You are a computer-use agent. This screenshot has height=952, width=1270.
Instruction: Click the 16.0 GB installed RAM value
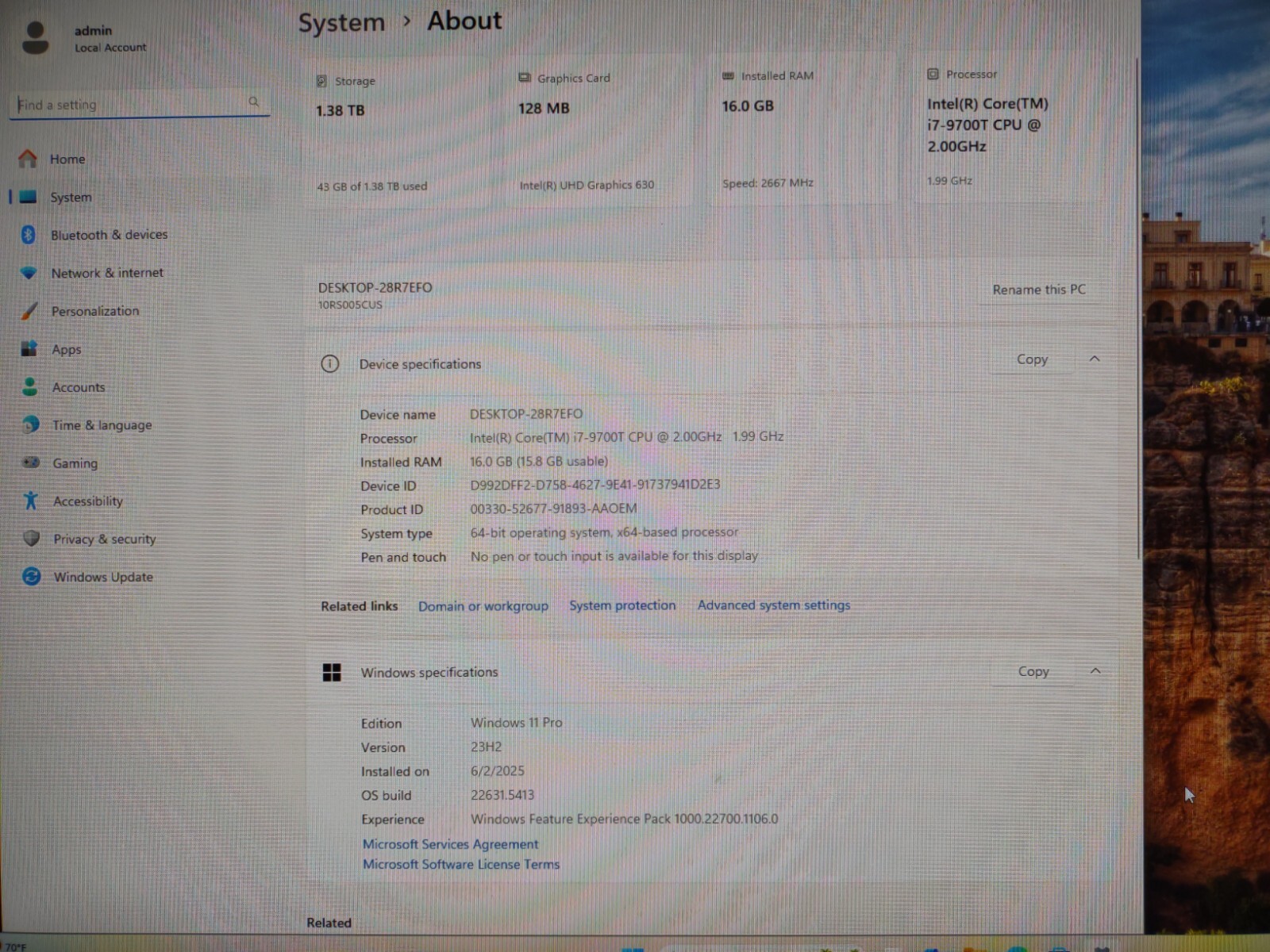(748, 106)
